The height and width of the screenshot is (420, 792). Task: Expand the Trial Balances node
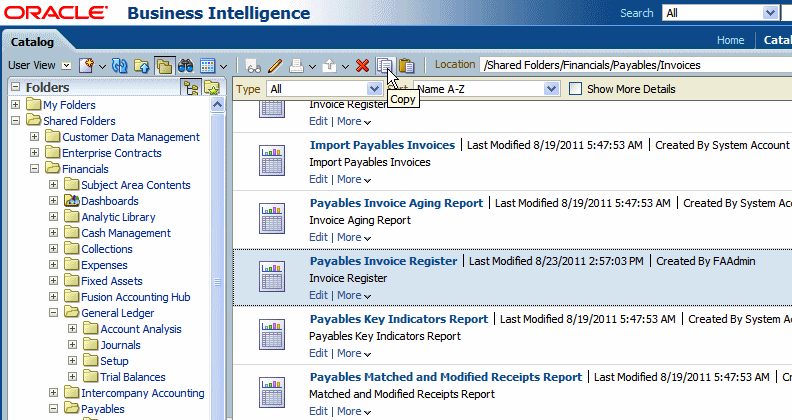73,377
